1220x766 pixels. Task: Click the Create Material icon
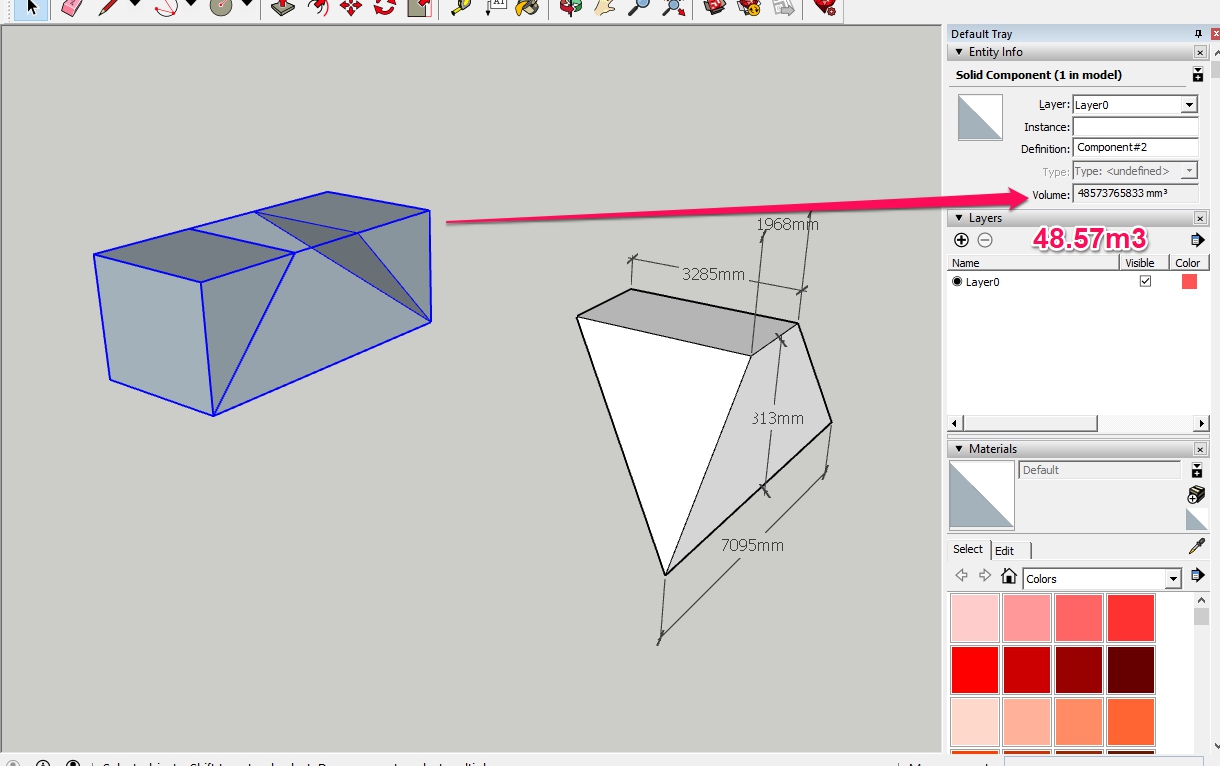pos(1196,494)
